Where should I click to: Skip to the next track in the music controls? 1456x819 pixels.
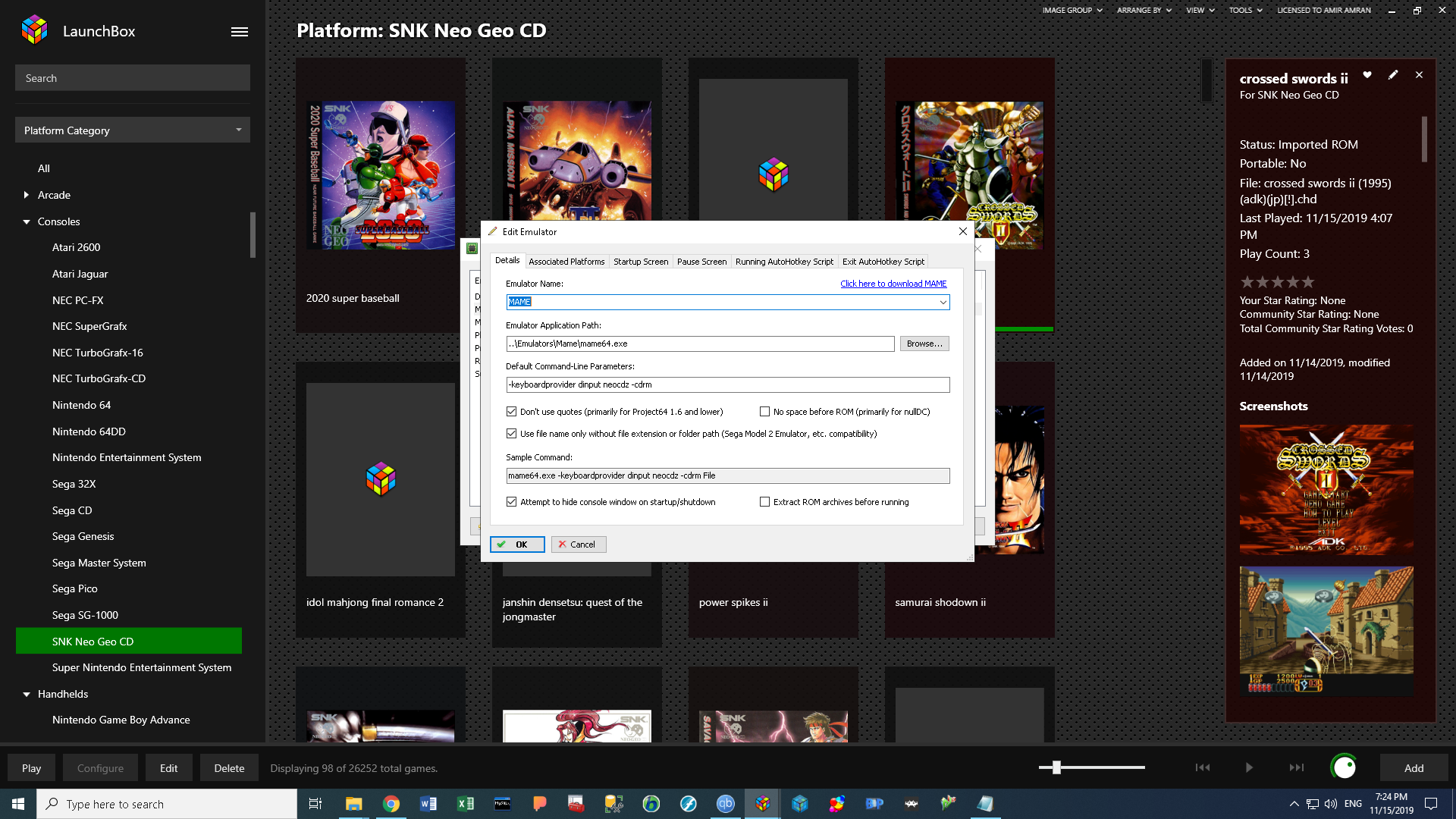(1297, 767)
